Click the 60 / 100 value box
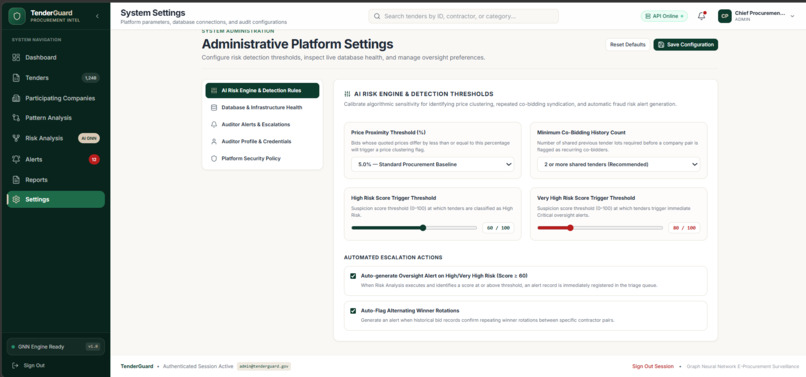The image size is (806, 377). [498, 228]
